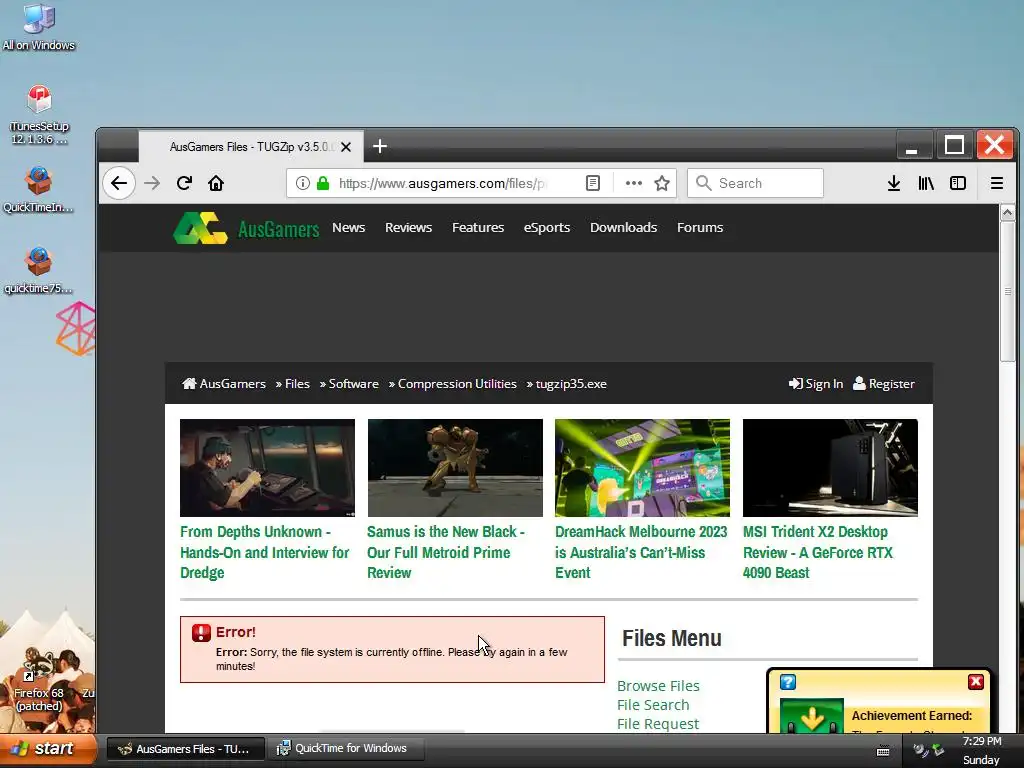Toggle the sidebar view icon
Viewport: 1024px width, 768px height.
958,184
